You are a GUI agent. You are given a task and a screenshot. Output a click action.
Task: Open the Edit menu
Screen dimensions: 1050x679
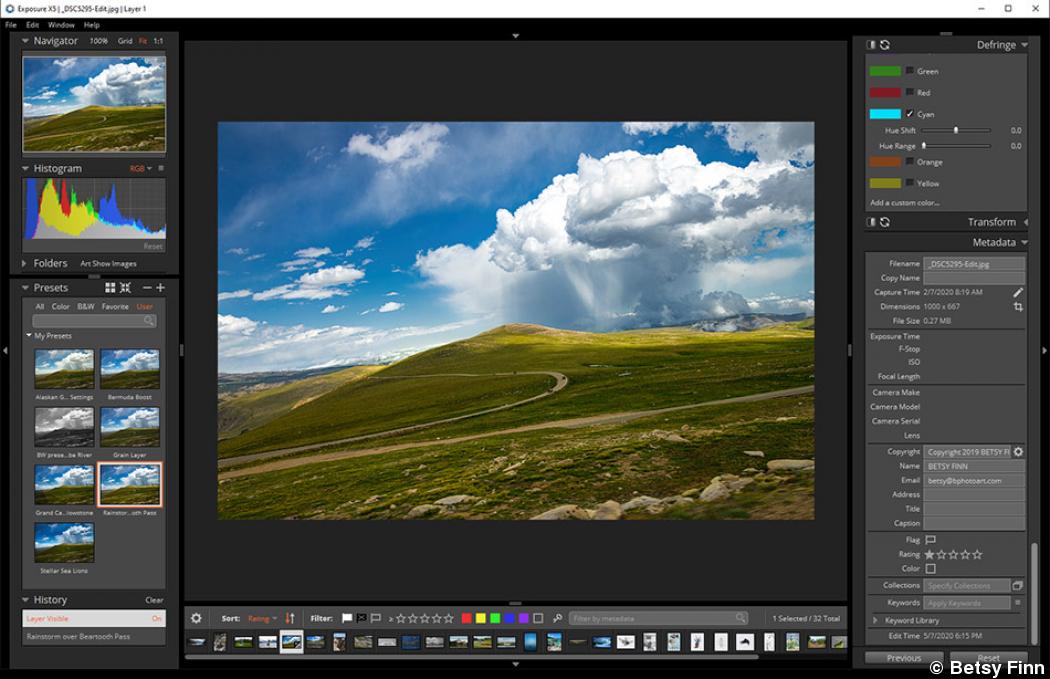pos(32,25)
